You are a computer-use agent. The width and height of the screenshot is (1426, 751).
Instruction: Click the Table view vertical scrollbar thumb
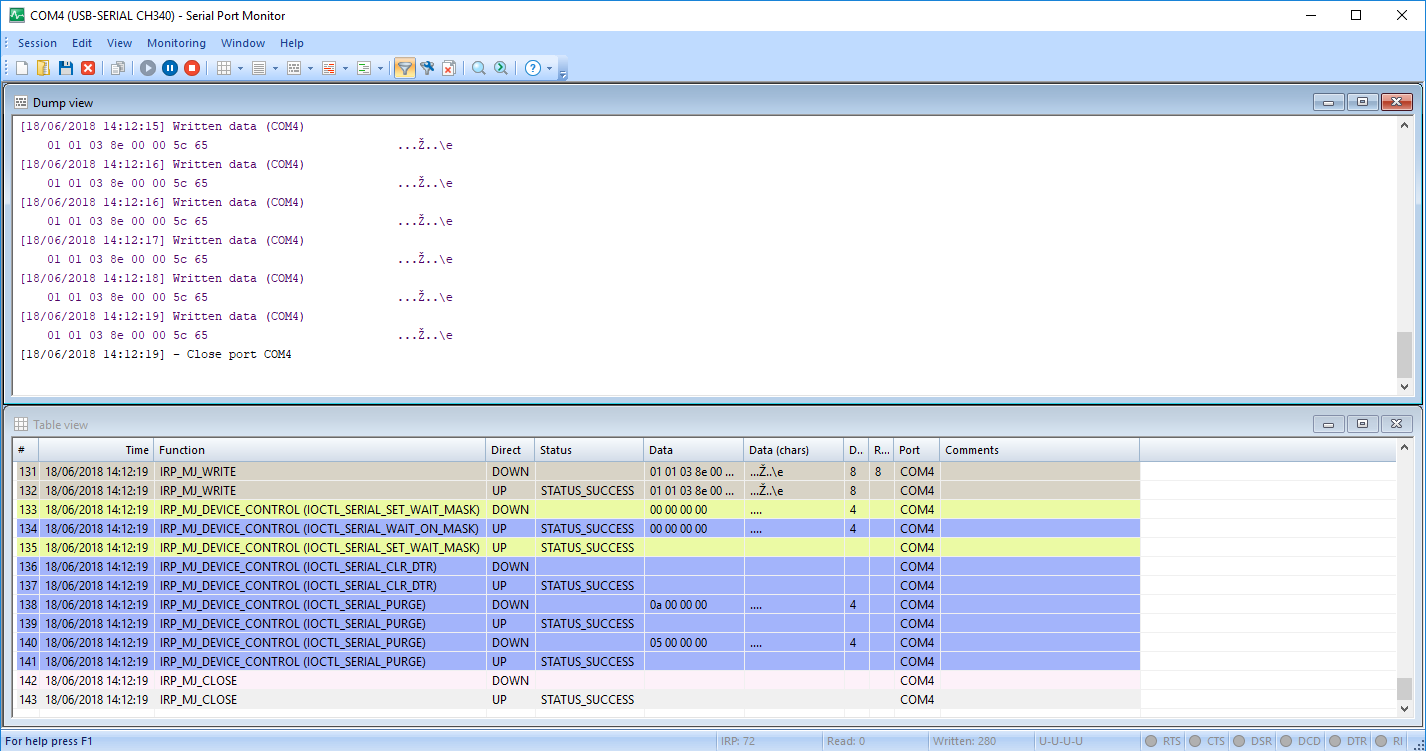point(1404,689)
